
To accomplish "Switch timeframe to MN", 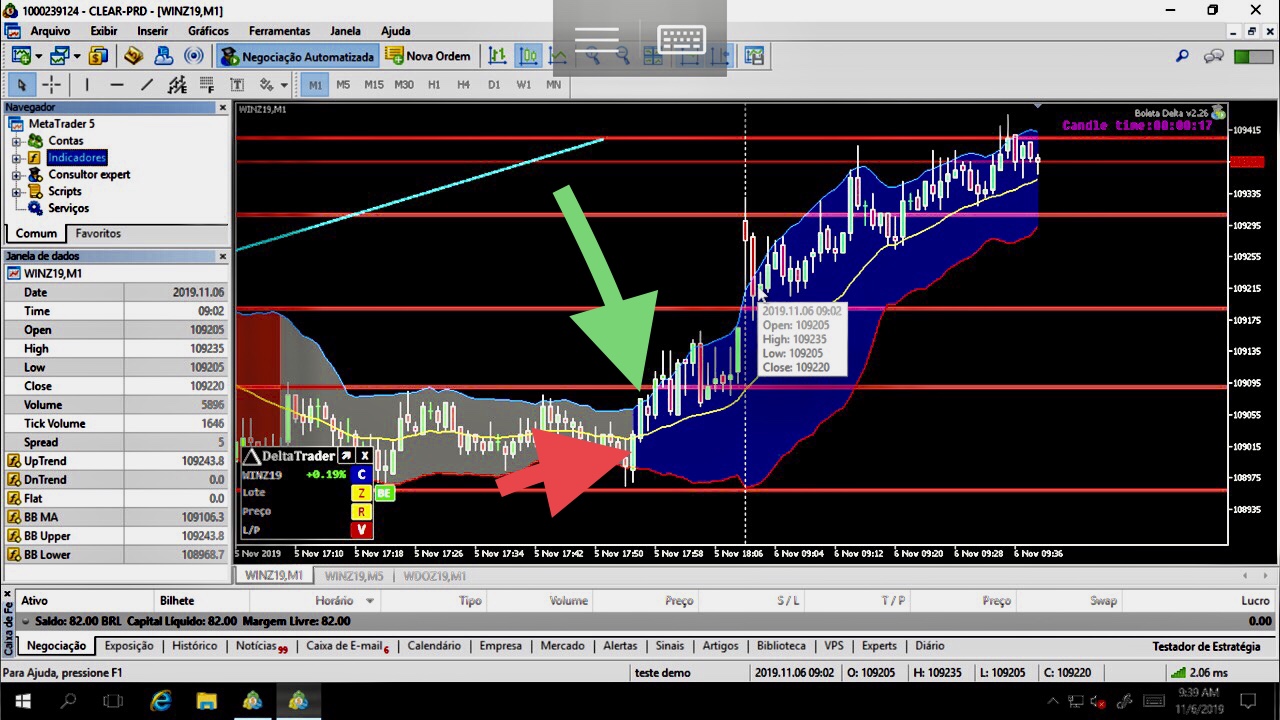I will (x=553, y=85).
